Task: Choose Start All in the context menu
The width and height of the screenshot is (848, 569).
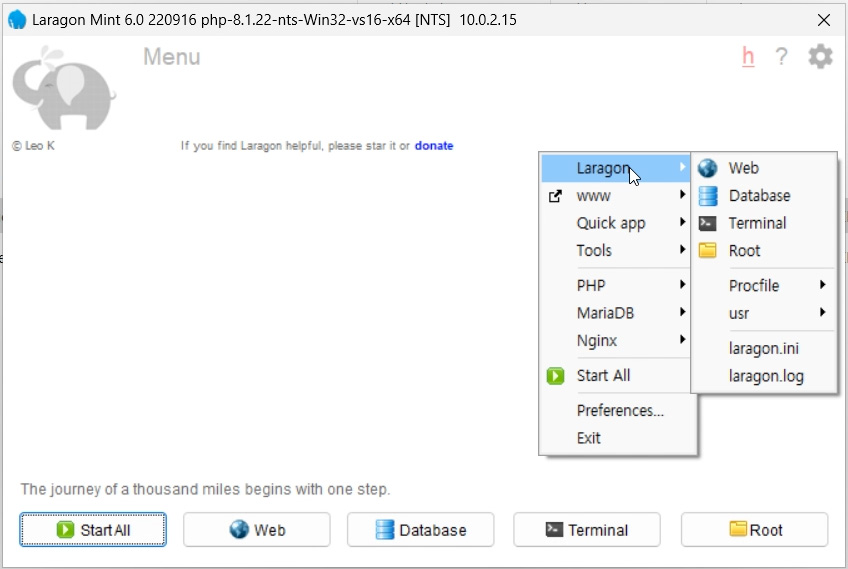Action: [615, 375]
